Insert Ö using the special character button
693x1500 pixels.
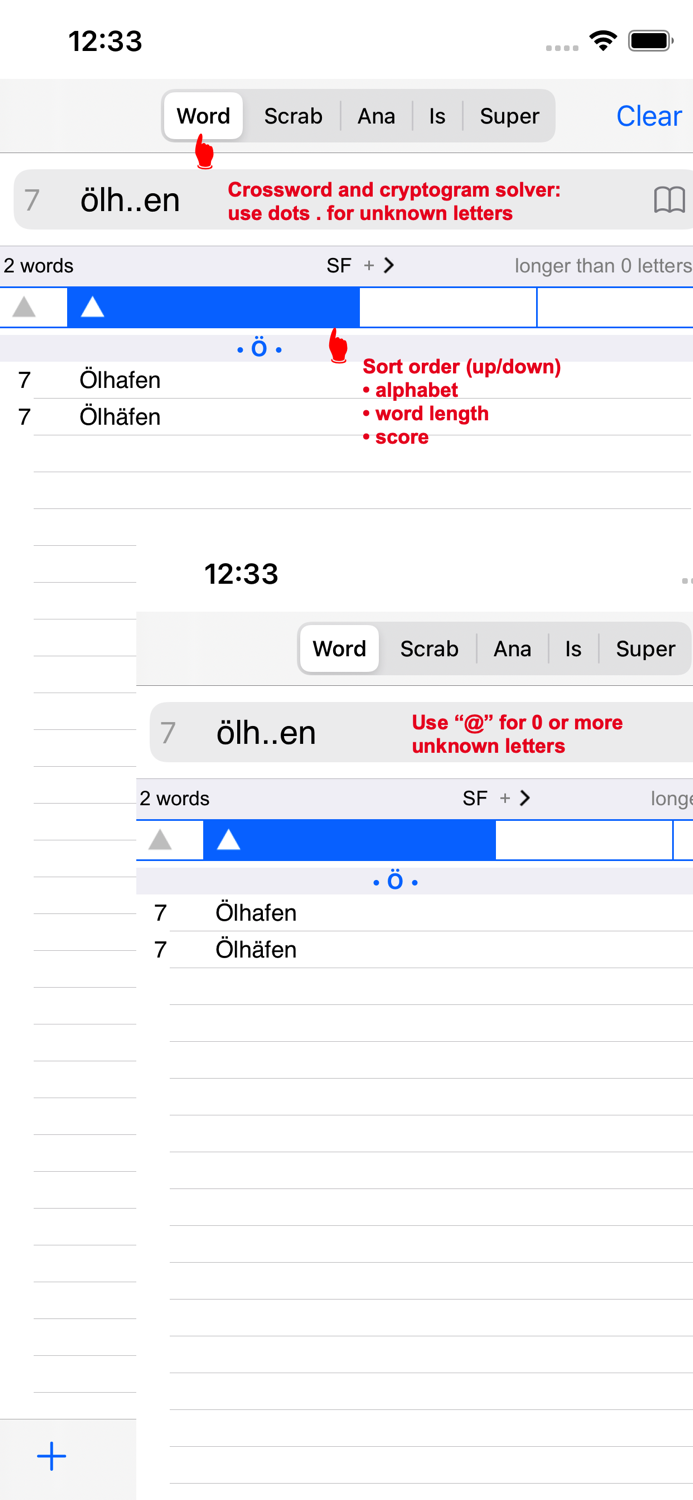click(x=258, y=348)
